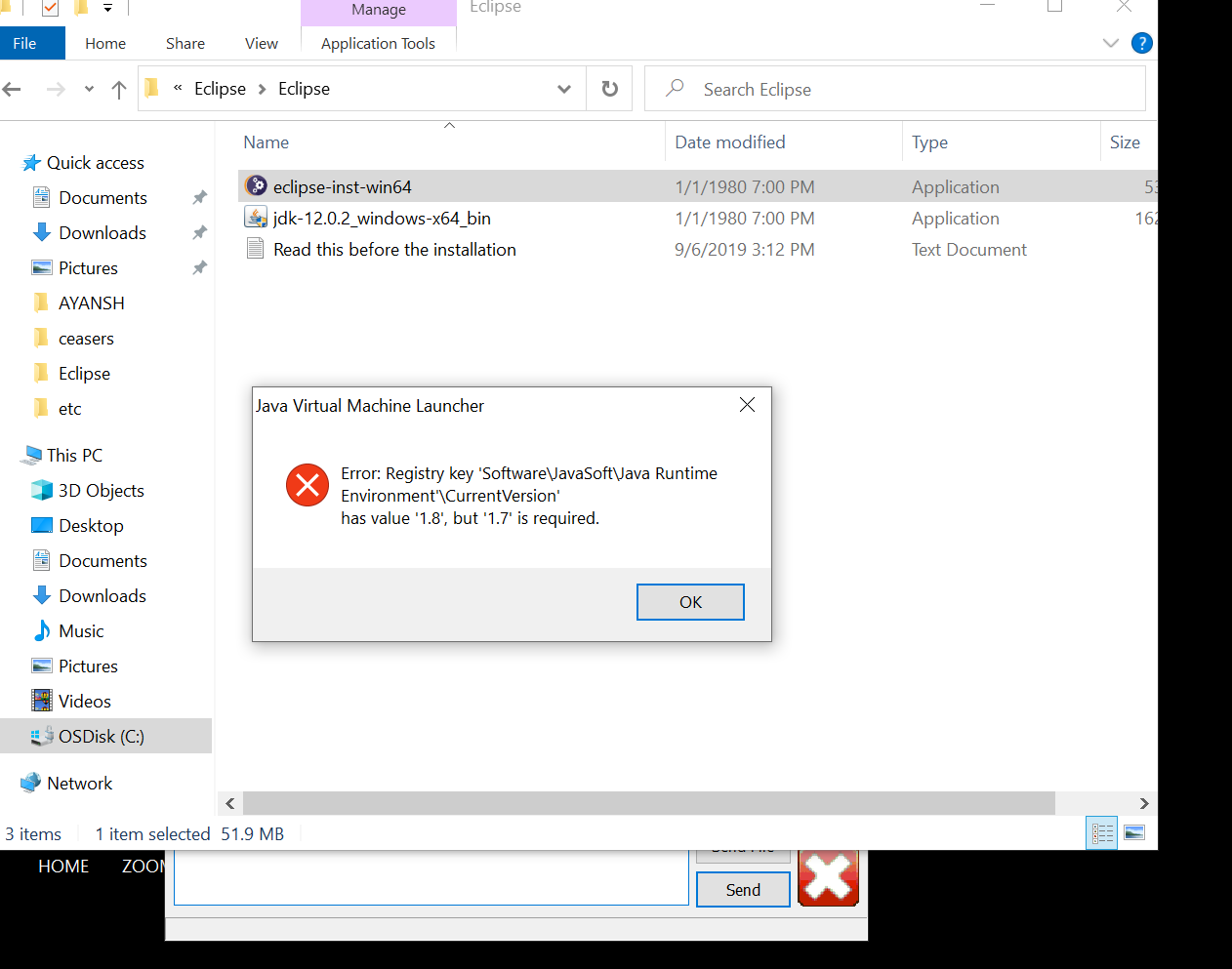Switch to the Share ribbon tab
Image resolution: width=1232 pixels, height=969 pixels.
click(185, 43)
